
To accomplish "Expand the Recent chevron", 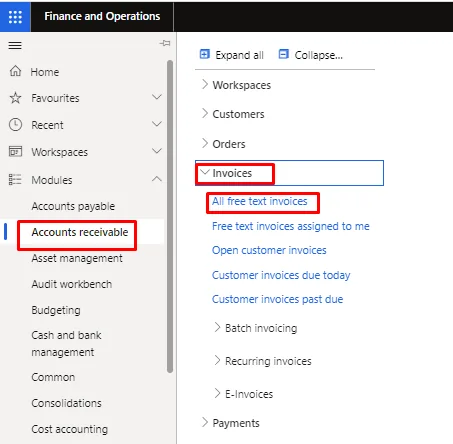I will click(157, 124).
